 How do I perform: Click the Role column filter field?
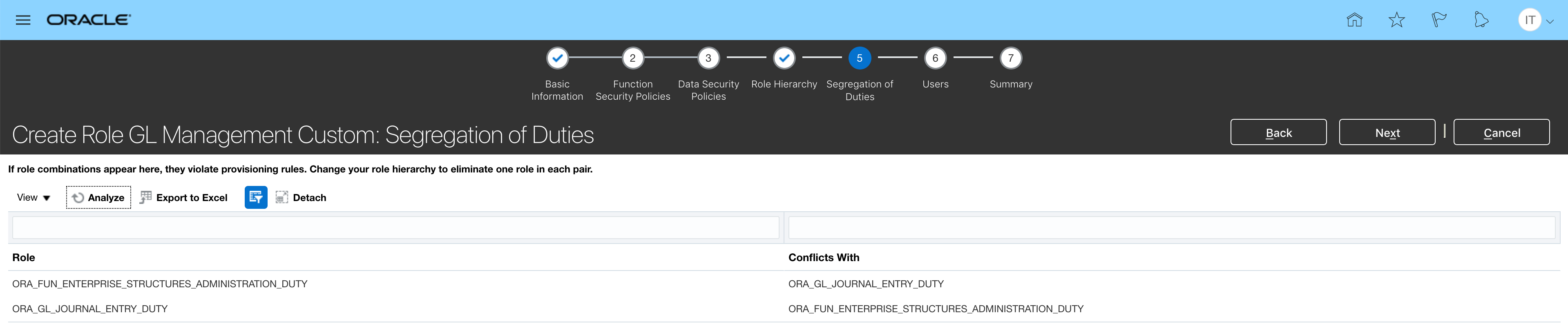pyautogui.click(x=395, y=228)
